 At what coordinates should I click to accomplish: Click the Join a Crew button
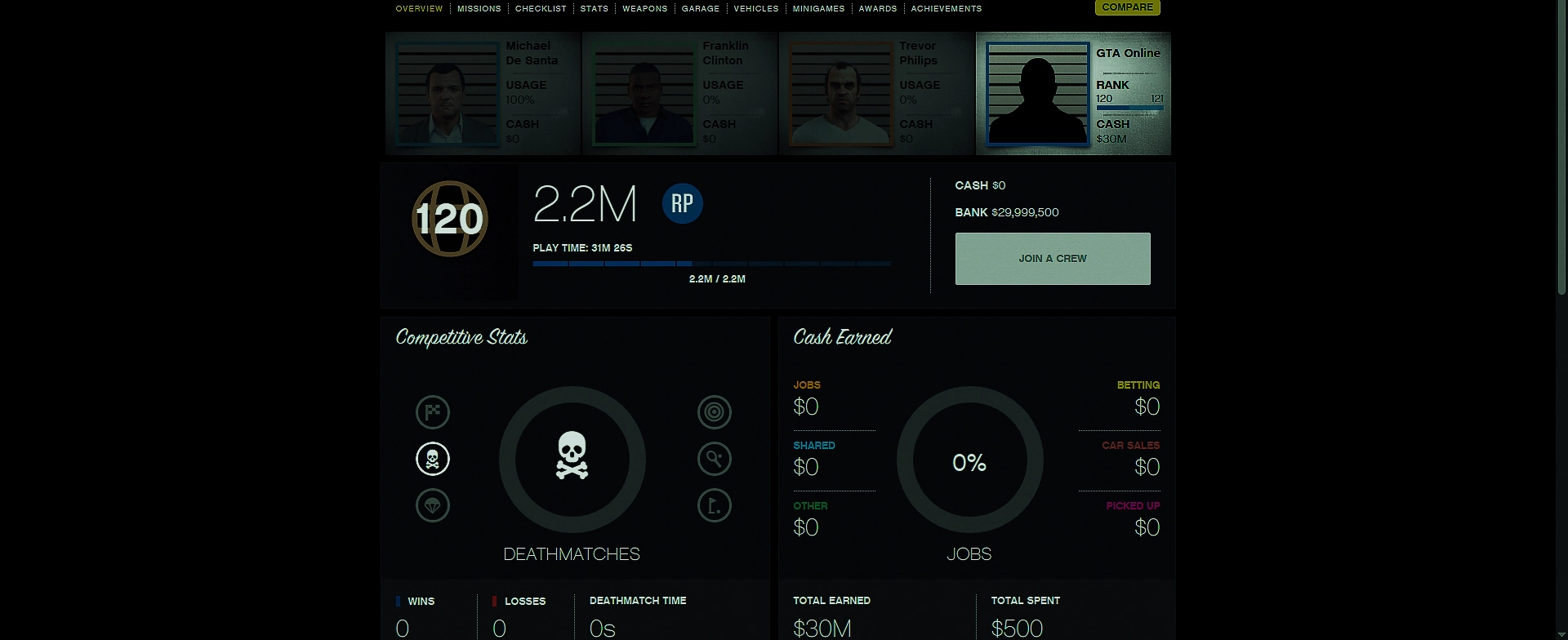(1053, 259)
